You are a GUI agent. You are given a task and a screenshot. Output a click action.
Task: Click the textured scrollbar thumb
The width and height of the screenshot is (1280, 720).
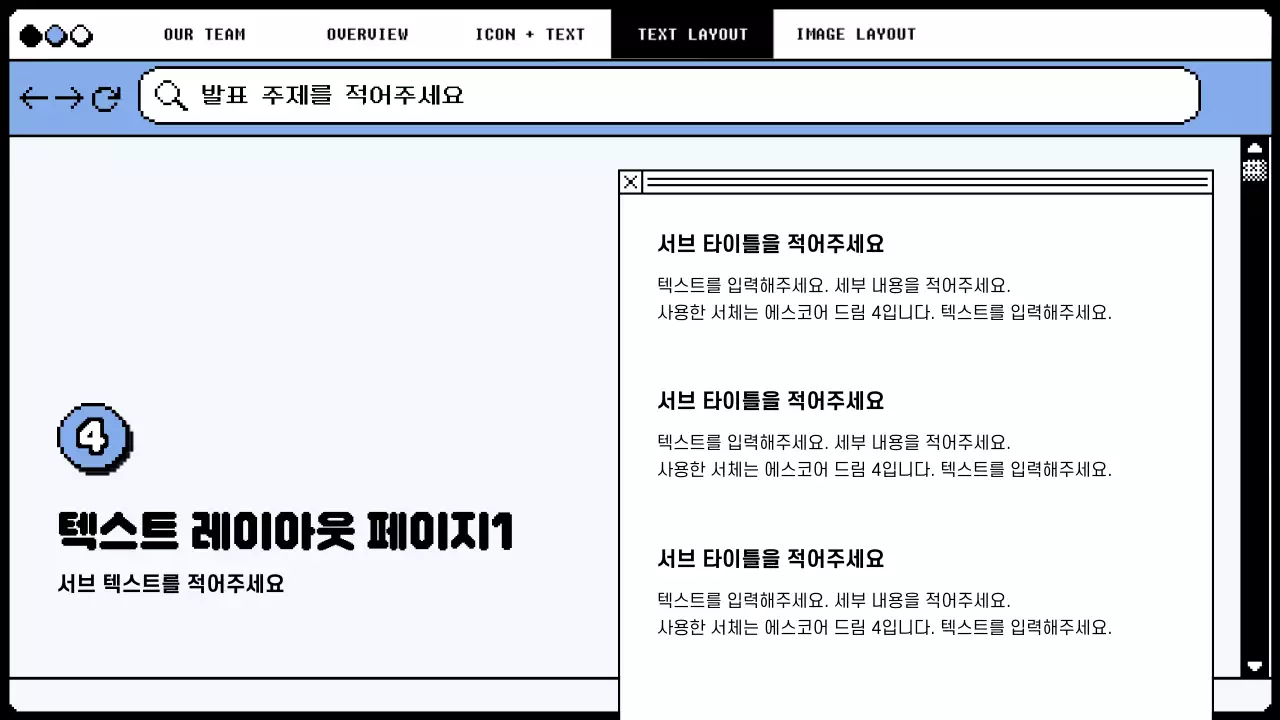(x=1255, y=169)
